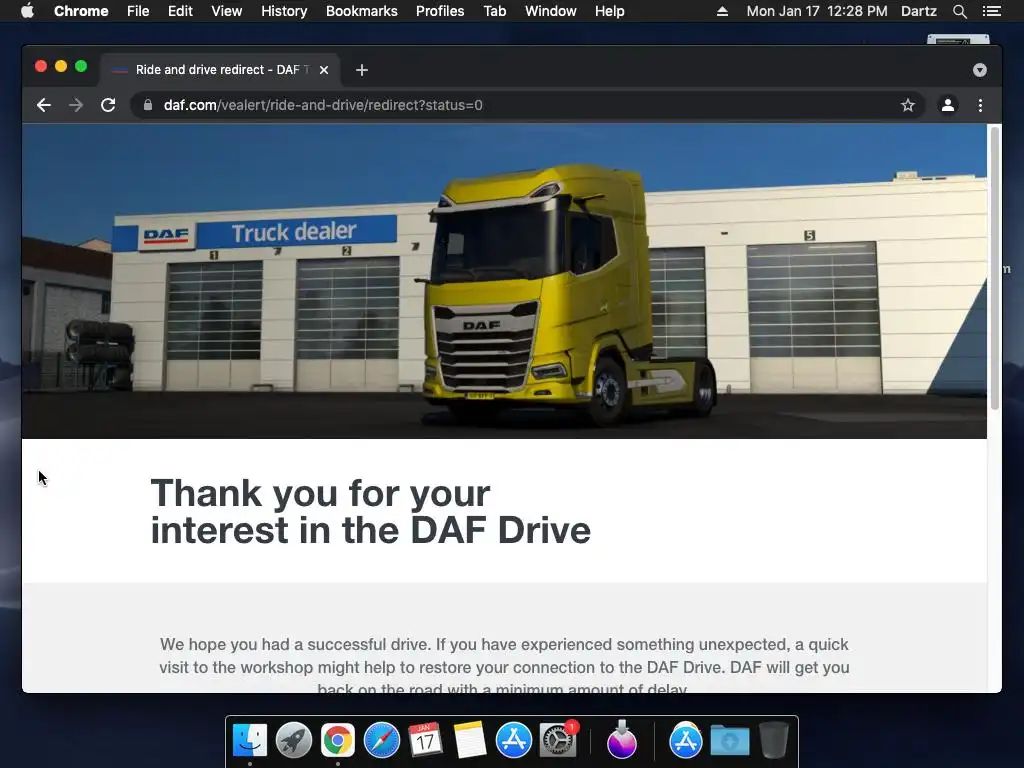The height and width of the screenshot is (768, 1024).
Task: Click the yellow DAF truck hero image
Action: [504, 281]
